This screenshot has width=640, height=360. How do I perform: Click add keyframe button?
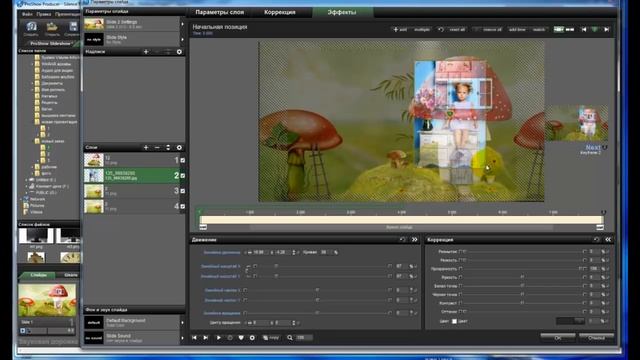click(400, 29)
